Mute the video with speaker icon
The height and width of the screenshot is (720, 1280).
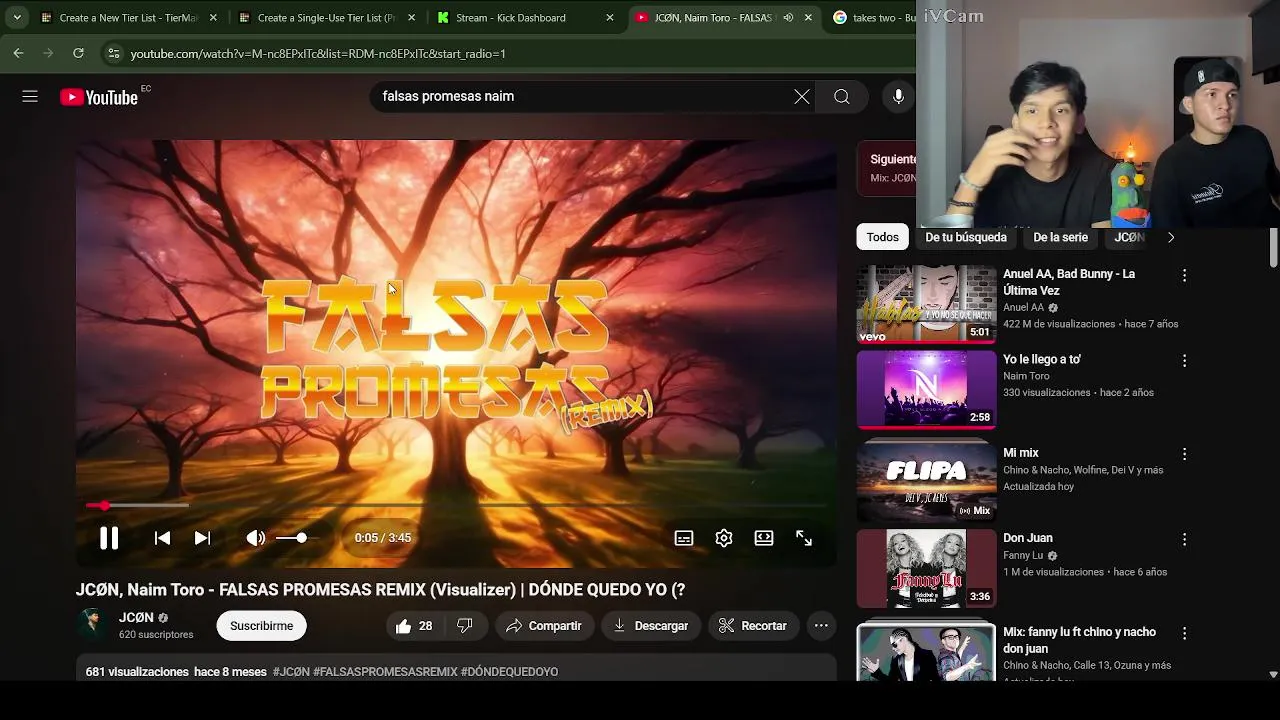tap(256, 538)
